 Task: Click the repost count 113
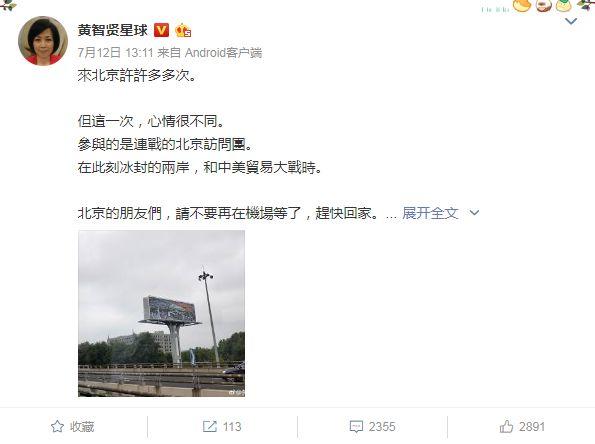click(232, 427)
